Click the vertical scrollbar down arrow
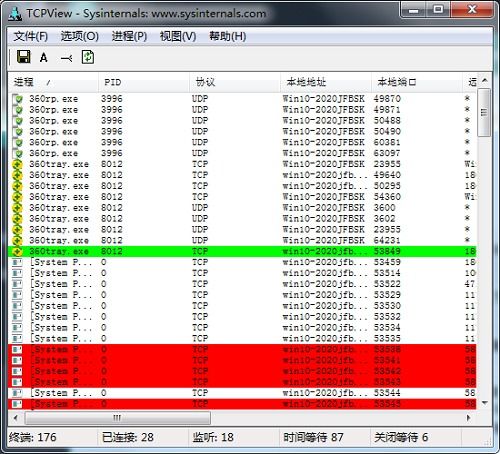The image size is (500, 454). coord(485,403)
